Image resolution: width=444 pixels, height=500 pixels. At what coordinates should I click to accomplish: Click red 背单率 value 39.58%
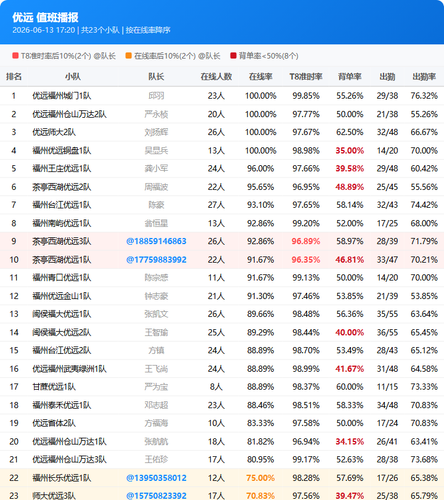(349, 169)
